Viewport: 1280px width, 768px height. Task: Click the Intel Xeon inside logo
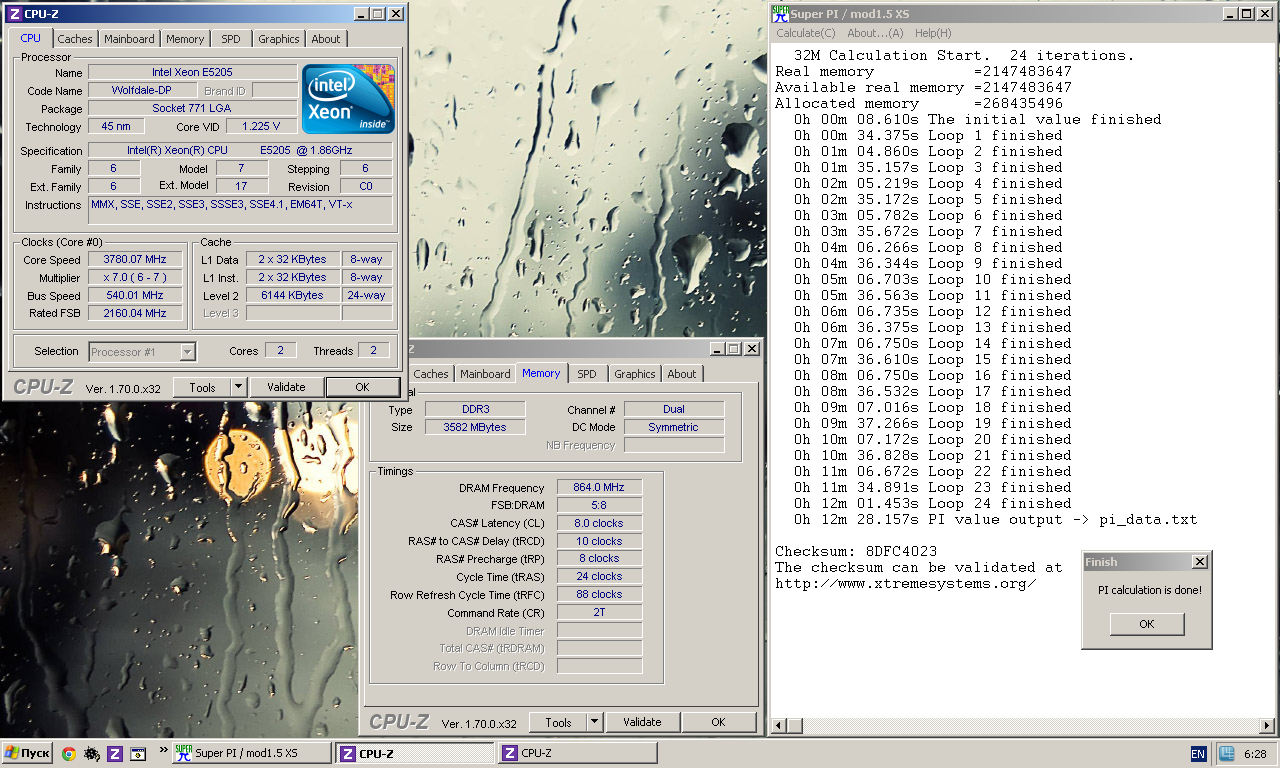tap(349, 99)
